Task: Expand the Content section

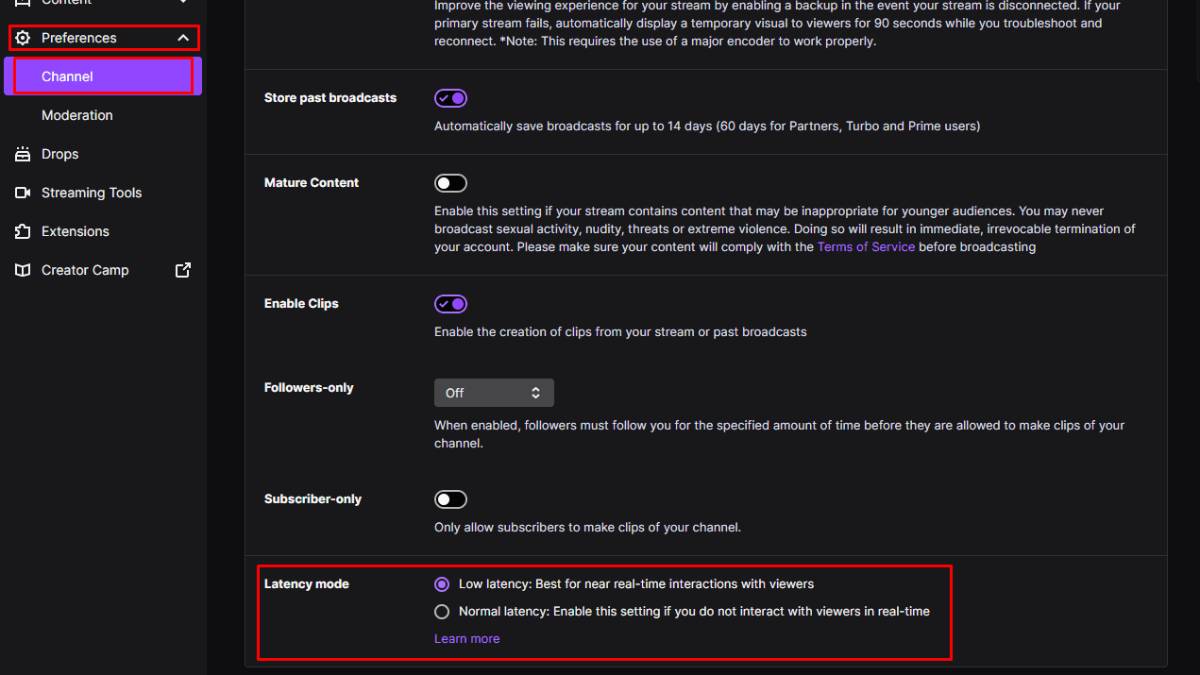Action: click(182, 3)
